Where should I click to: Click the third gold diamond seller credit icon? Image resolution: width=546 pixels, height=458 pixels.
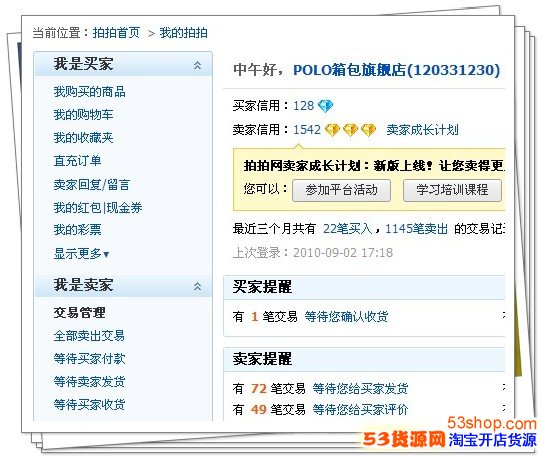[x=368, y=130]
